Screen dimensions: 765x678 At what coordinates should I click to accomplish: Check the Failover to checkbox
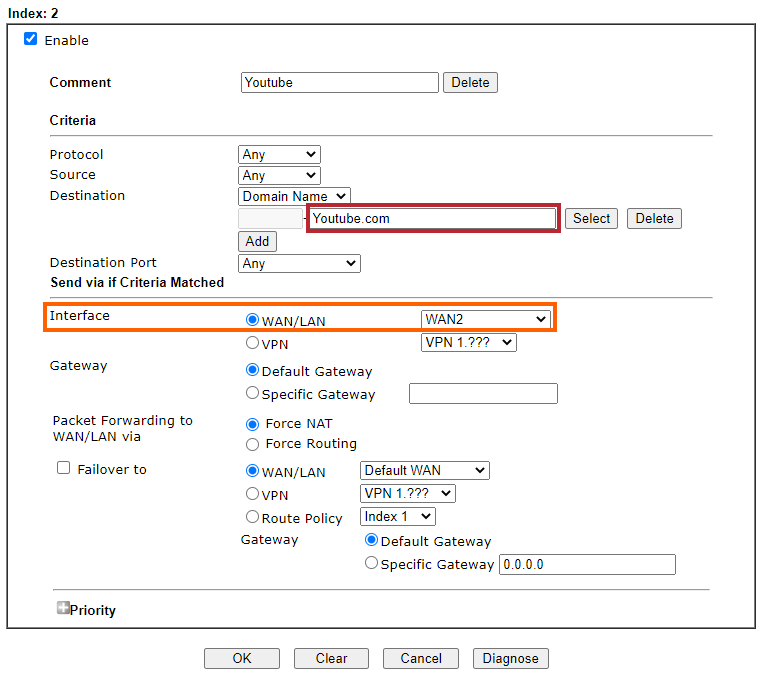(64, 468)
